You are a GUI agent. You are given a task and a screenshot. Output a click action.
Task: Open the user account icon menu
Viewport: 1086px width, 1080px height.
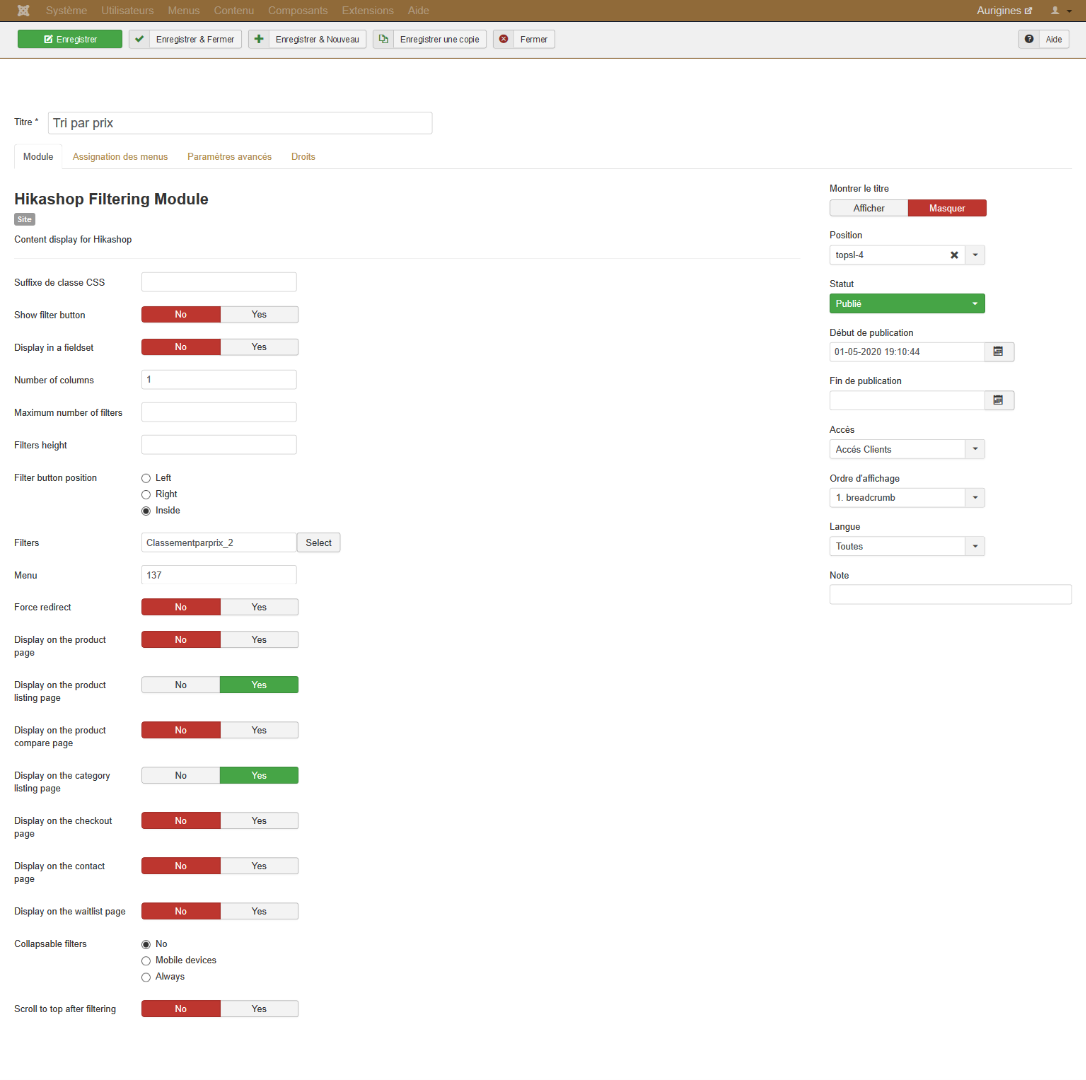tap(1061, 10)
